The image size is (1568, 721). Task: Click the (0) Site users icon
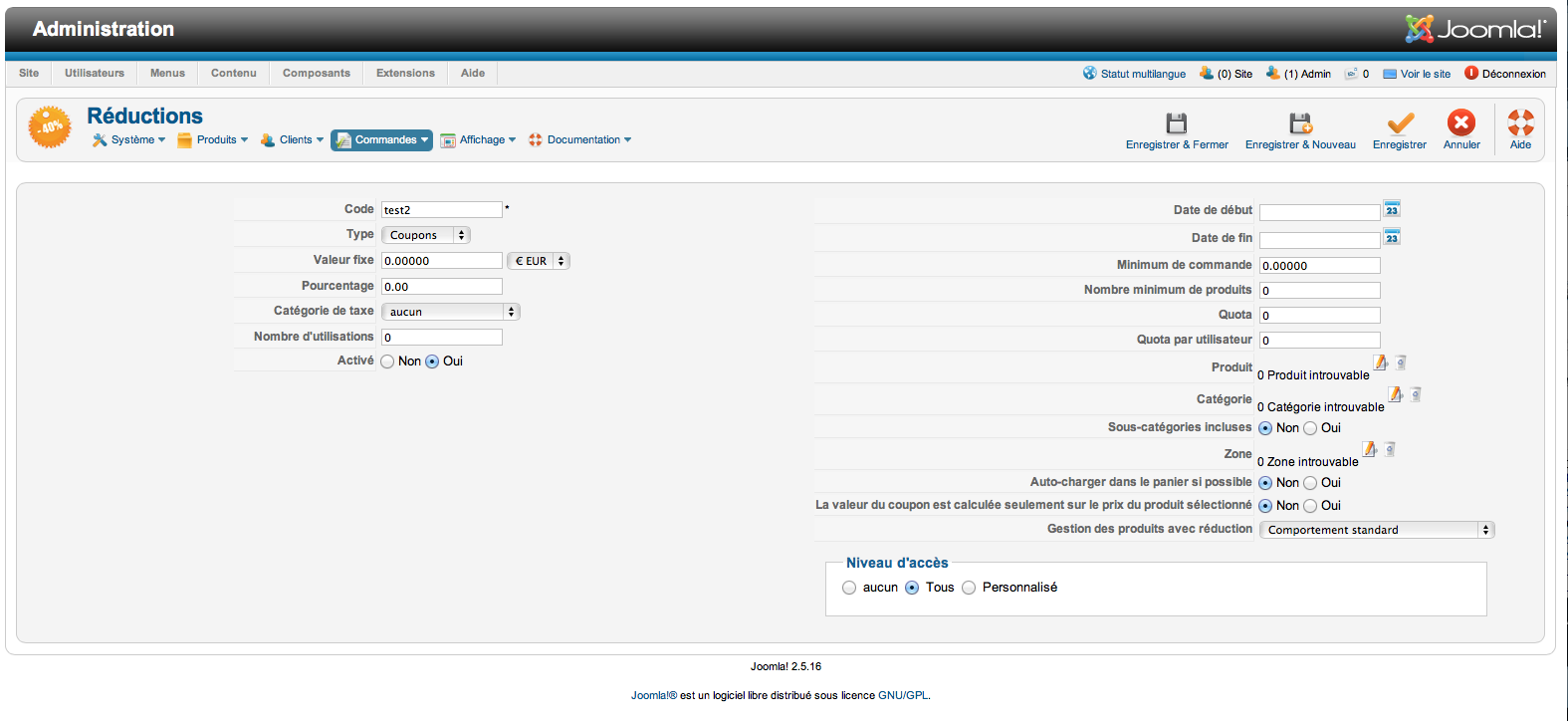coord(1207,73)
